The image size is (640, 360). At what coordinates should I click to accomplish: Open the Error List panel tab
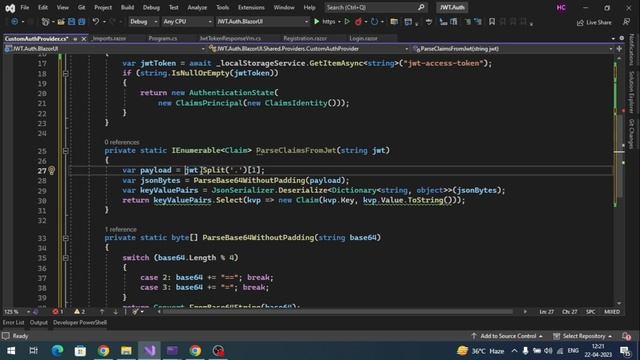tap(13, 322)
